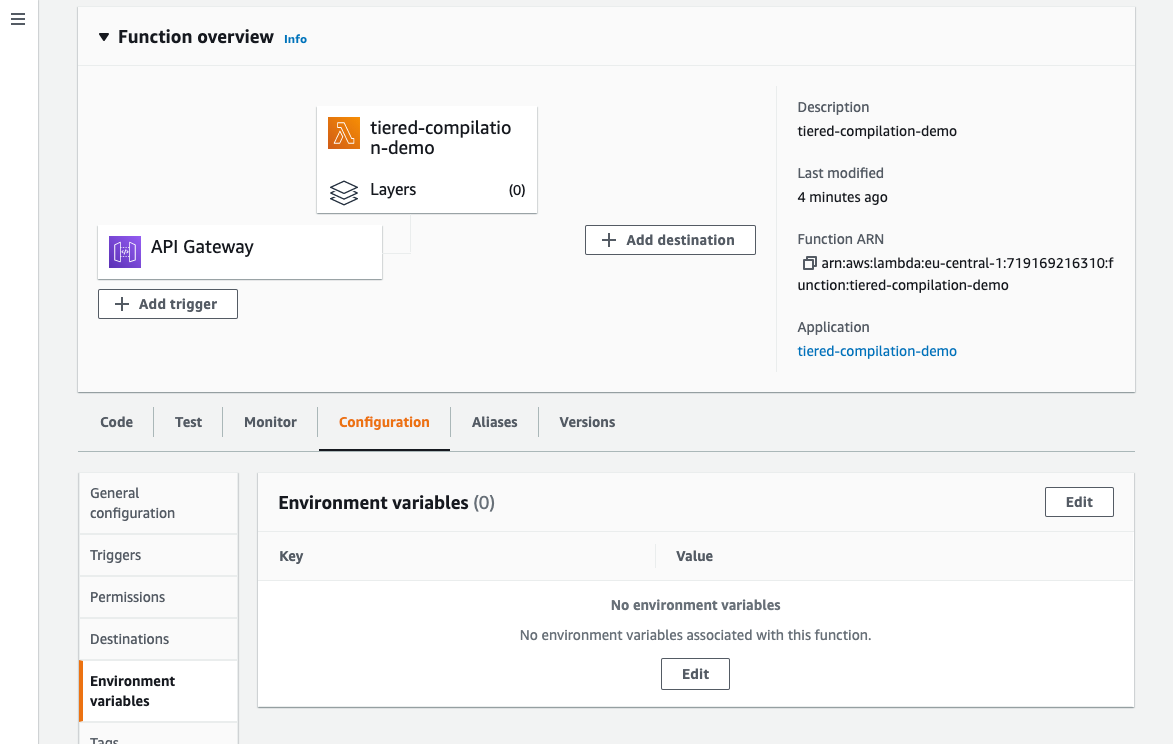Click the Layers stack icon
Screen dimensions: 1173x744
pos(344,192)
